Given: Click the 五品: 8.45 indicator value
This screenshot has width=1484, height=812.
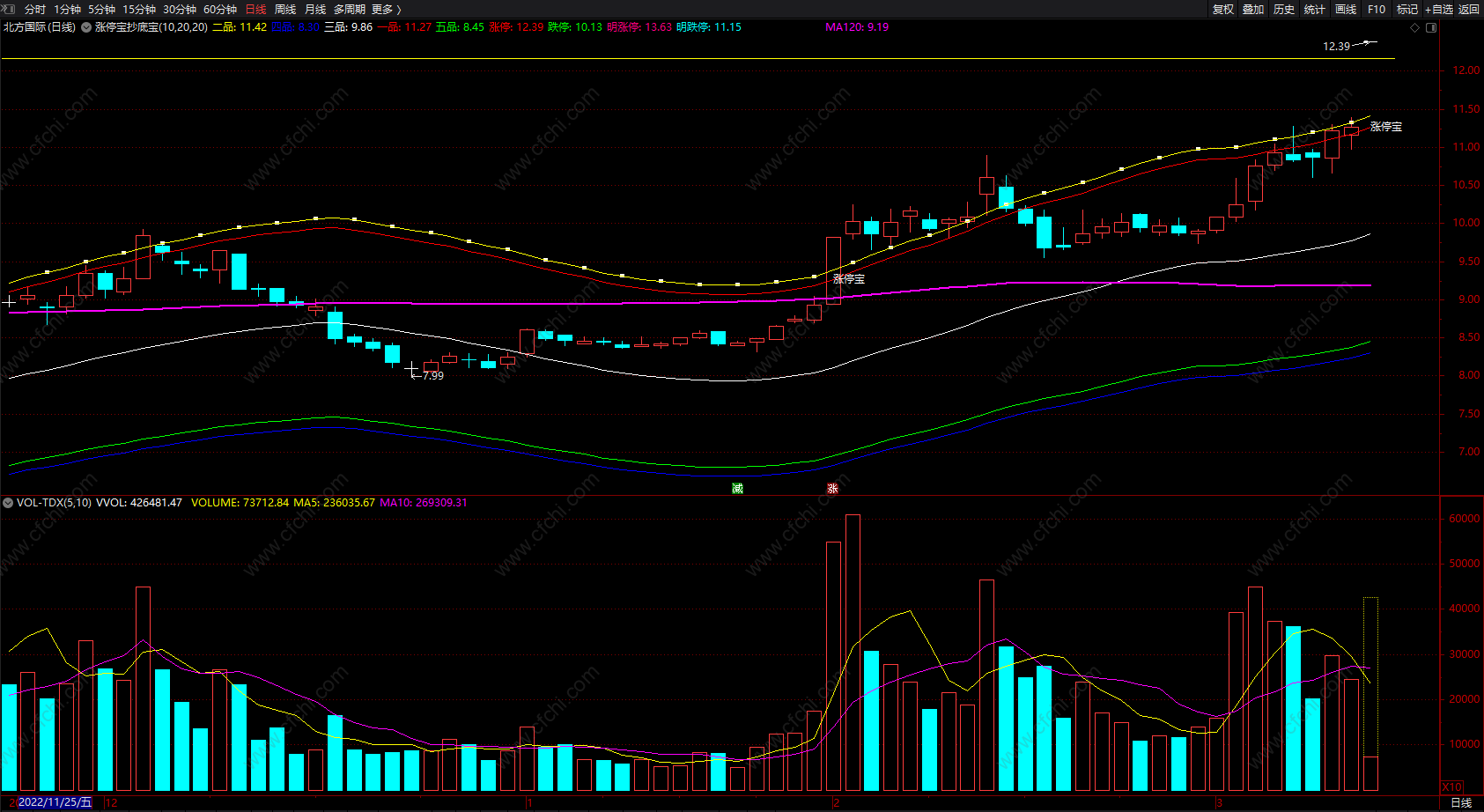Looking at the screenshot, I should (x=460, y=27).
